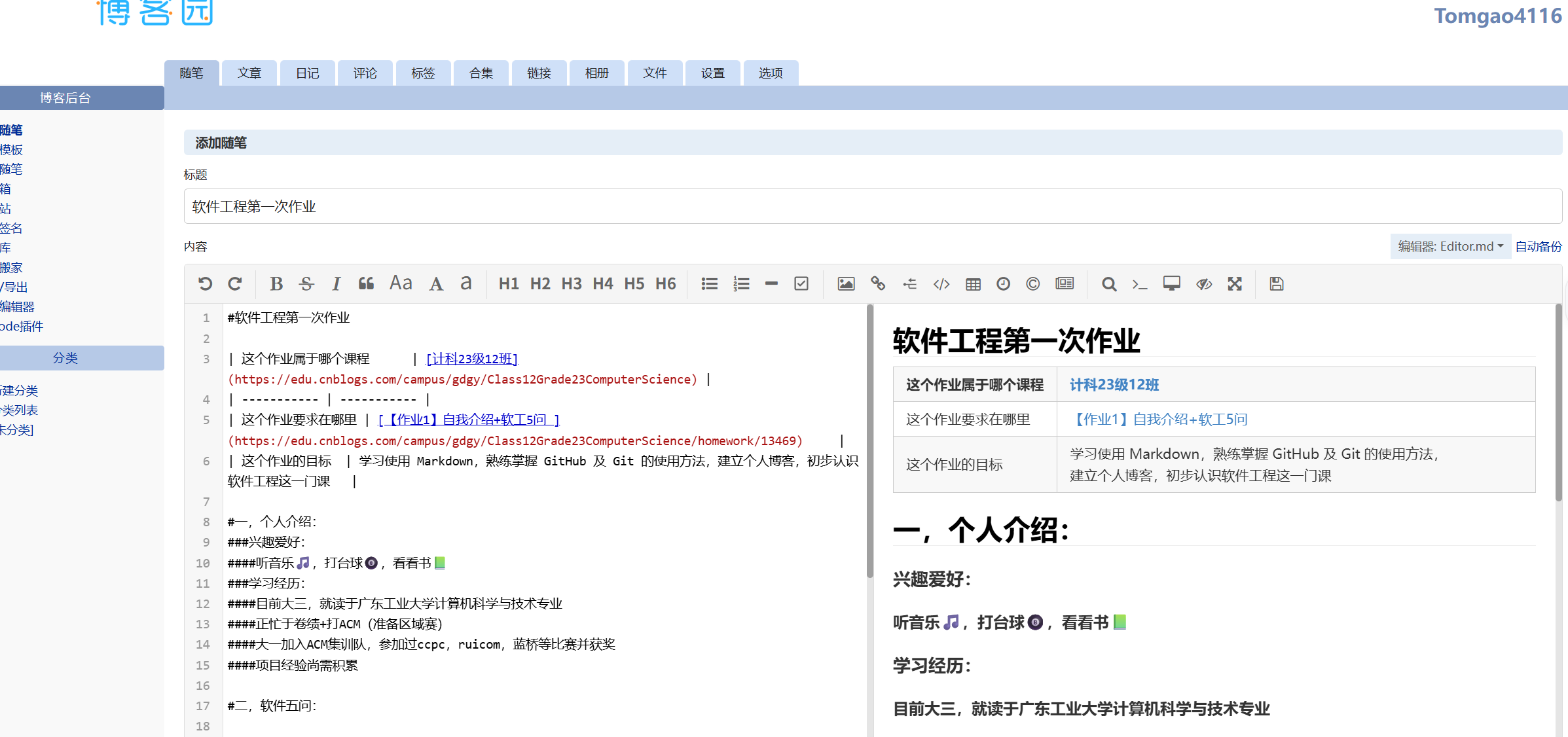Toggle the live preview eye icon
The height and width of the screenshot is (737, 1568).
[1203, 283]
